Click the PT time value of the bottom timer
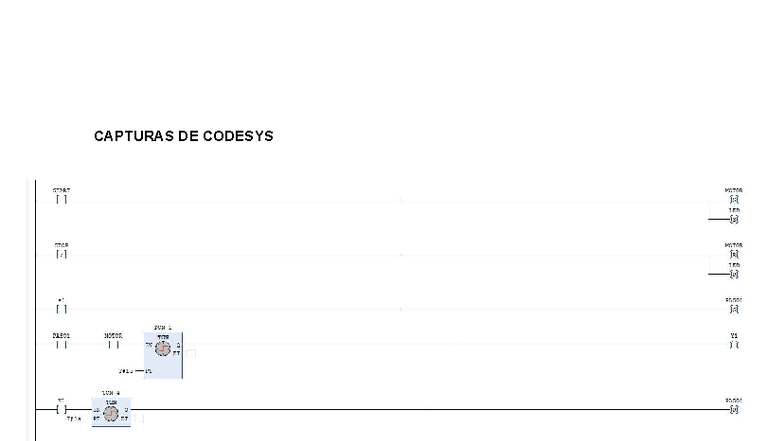Image resolution: width=784 pixels, height=441 pixels. tap(72, 421)
